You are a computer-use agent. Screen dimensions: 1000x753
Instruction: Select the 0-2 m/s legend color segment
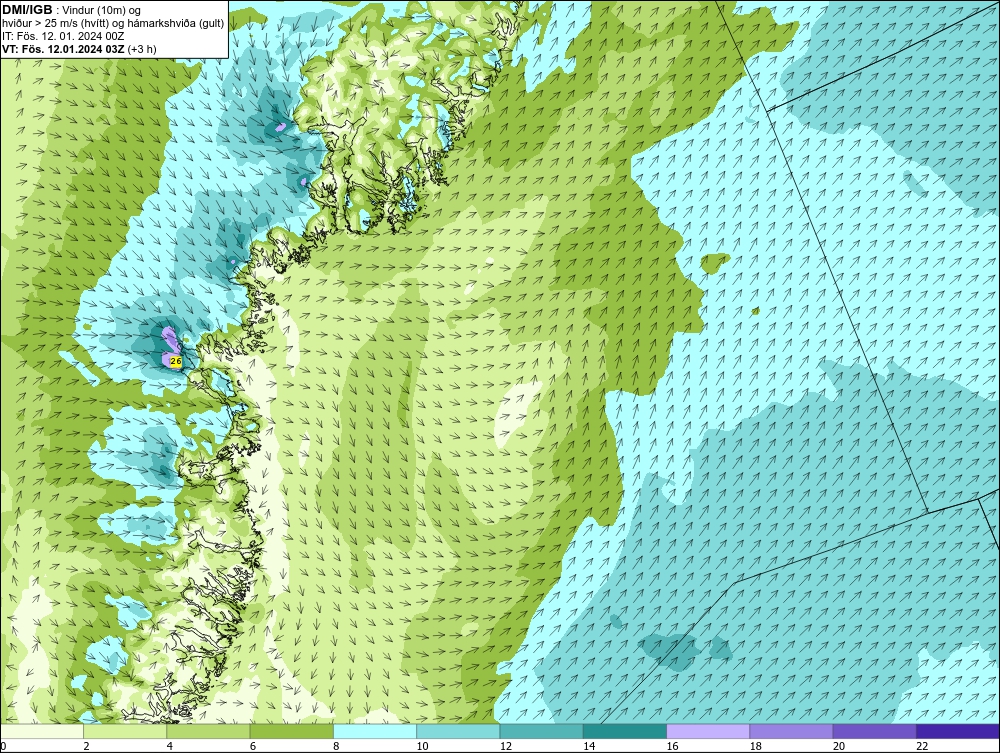tap(41, 731)
